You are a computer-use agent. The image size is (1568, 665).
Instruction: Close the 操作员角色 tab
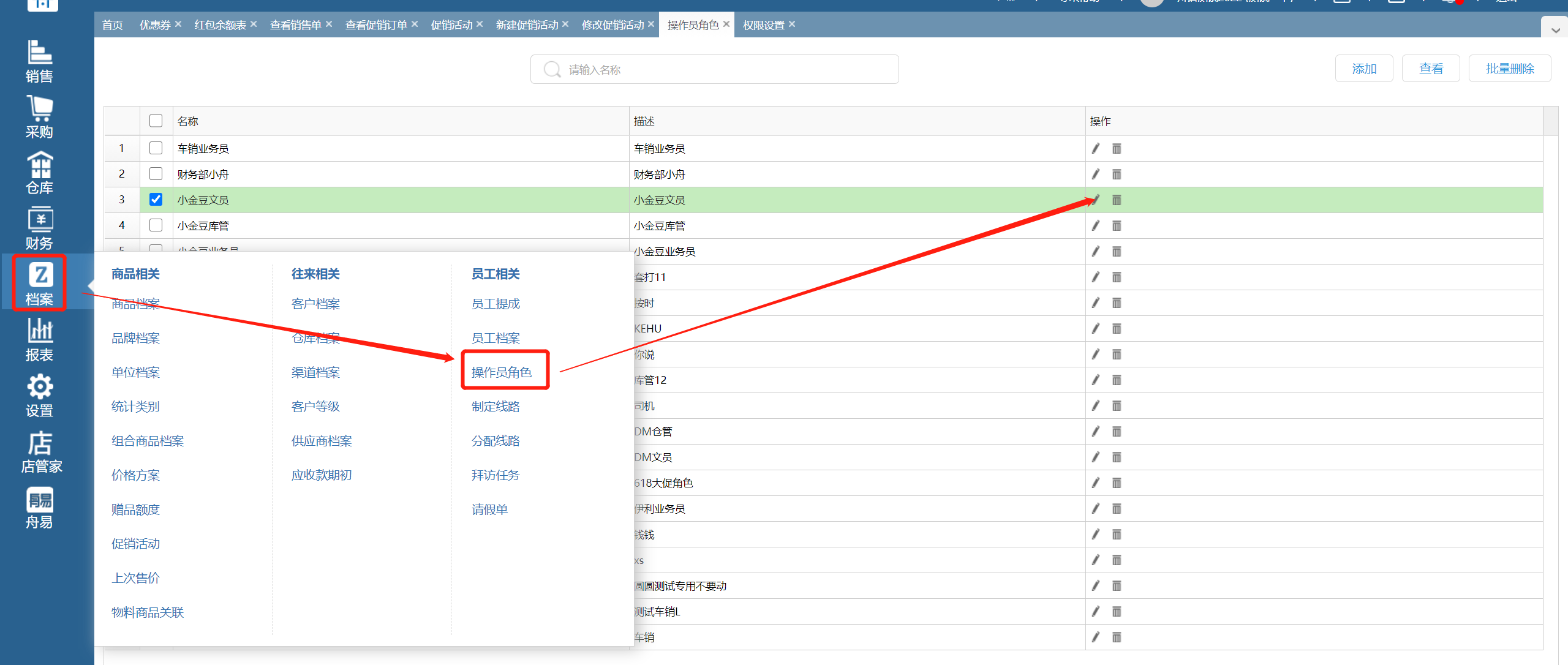(726, 24)
